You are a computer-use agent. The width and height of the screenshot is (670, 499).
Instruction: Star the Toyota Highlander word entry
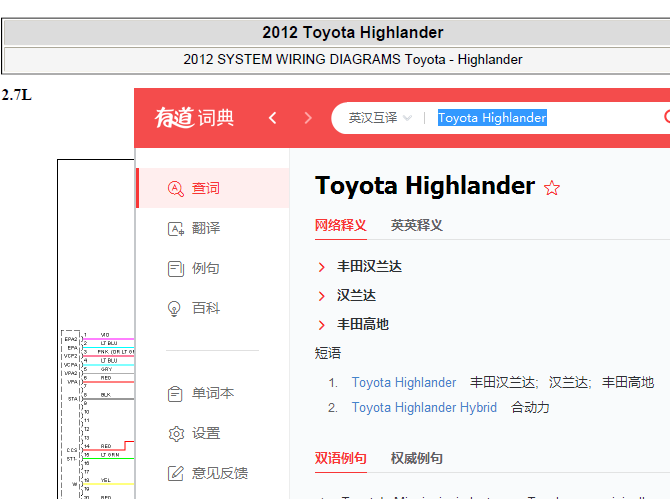click(552, 188)
